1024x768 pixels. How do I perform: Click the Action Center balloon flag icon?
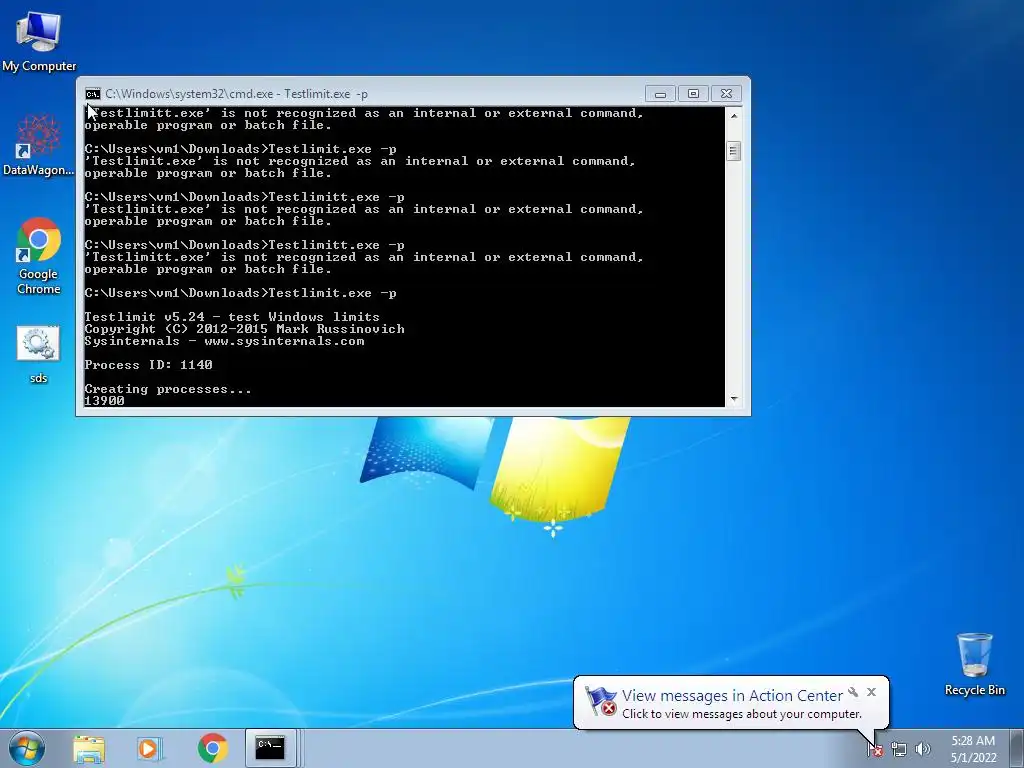pyautogui.click(x=601, y=701)
